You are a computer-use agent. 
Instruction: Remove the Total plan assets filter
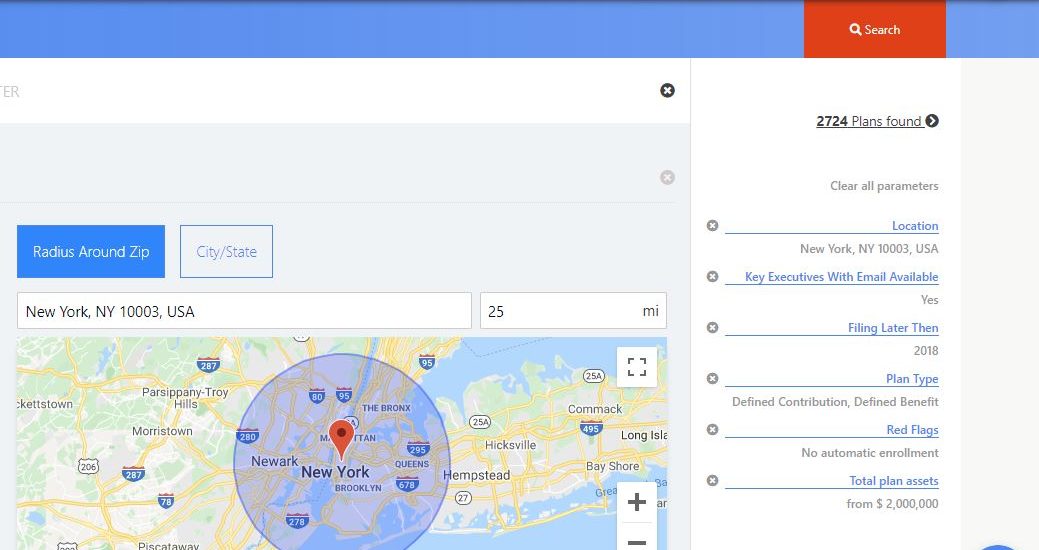pyautogui.click(x=712, y=481)
